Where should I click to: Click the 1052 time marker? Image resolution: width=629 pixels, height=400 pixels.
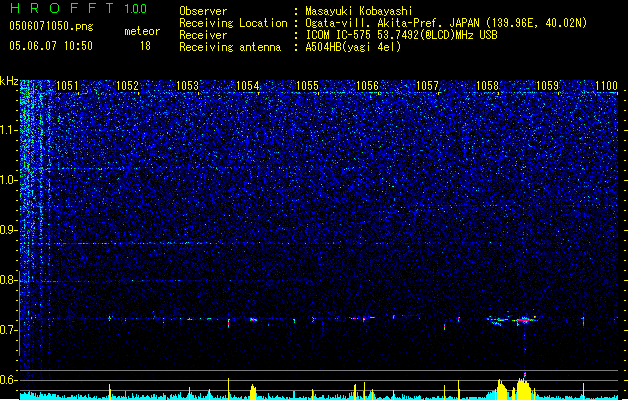(x=127, y=86)
